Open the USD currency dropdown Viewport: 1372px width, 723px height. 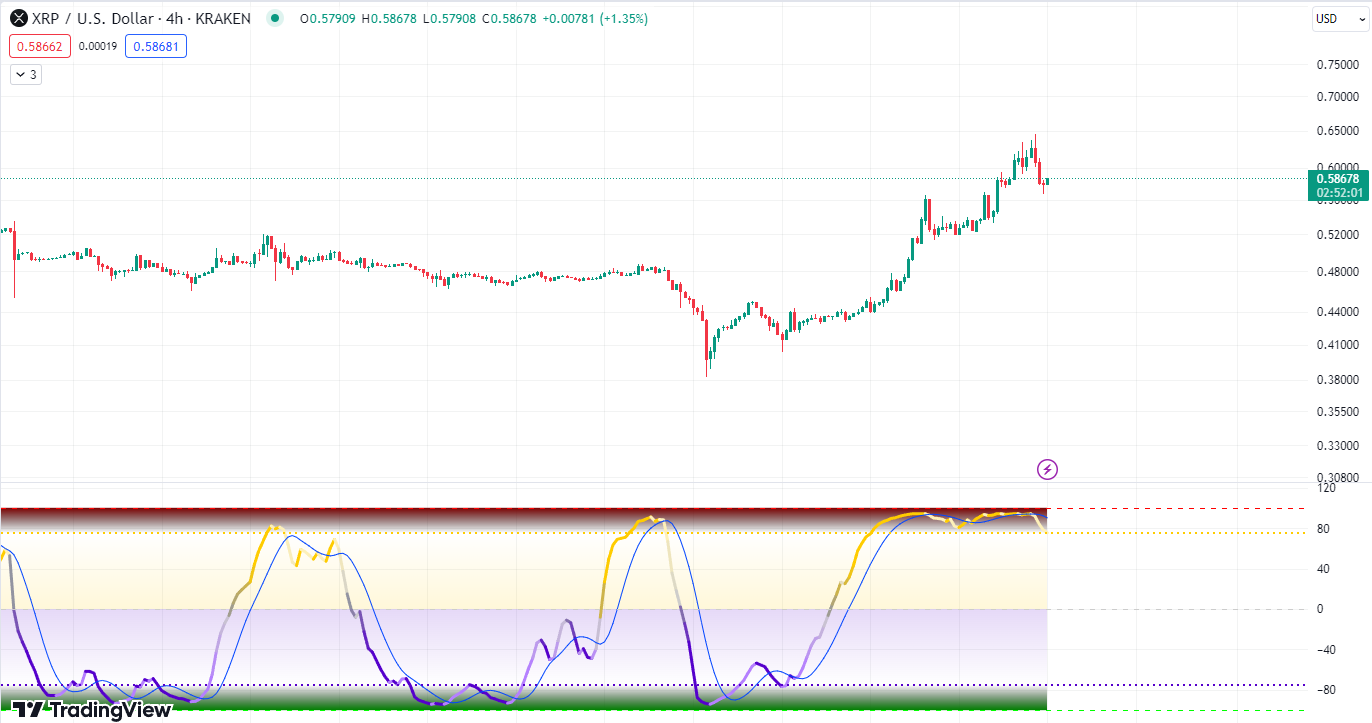1338,18
